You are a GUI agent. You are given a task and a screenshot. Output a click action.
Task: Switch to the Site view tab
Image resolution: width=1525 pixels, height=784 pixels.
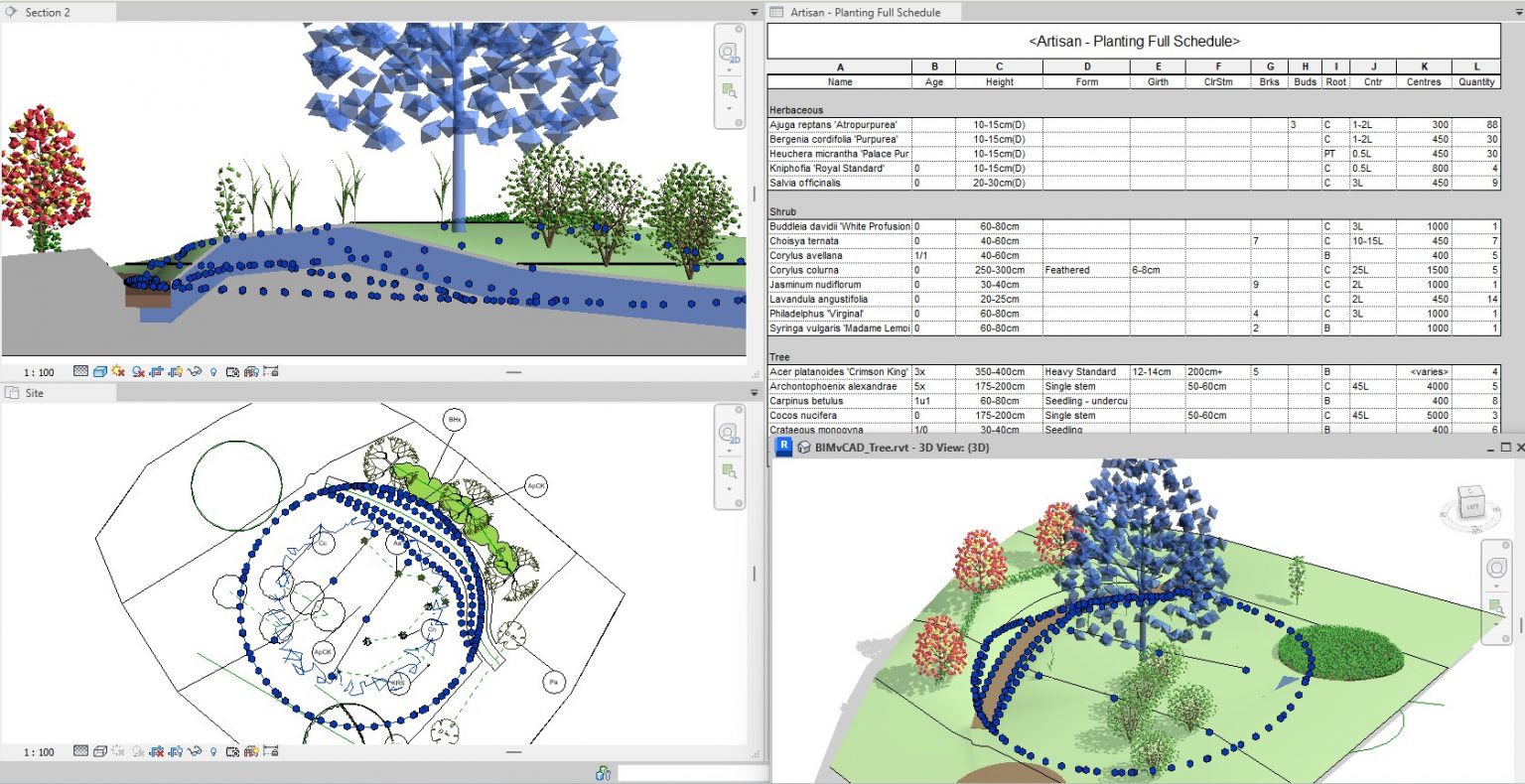(33, 393)
